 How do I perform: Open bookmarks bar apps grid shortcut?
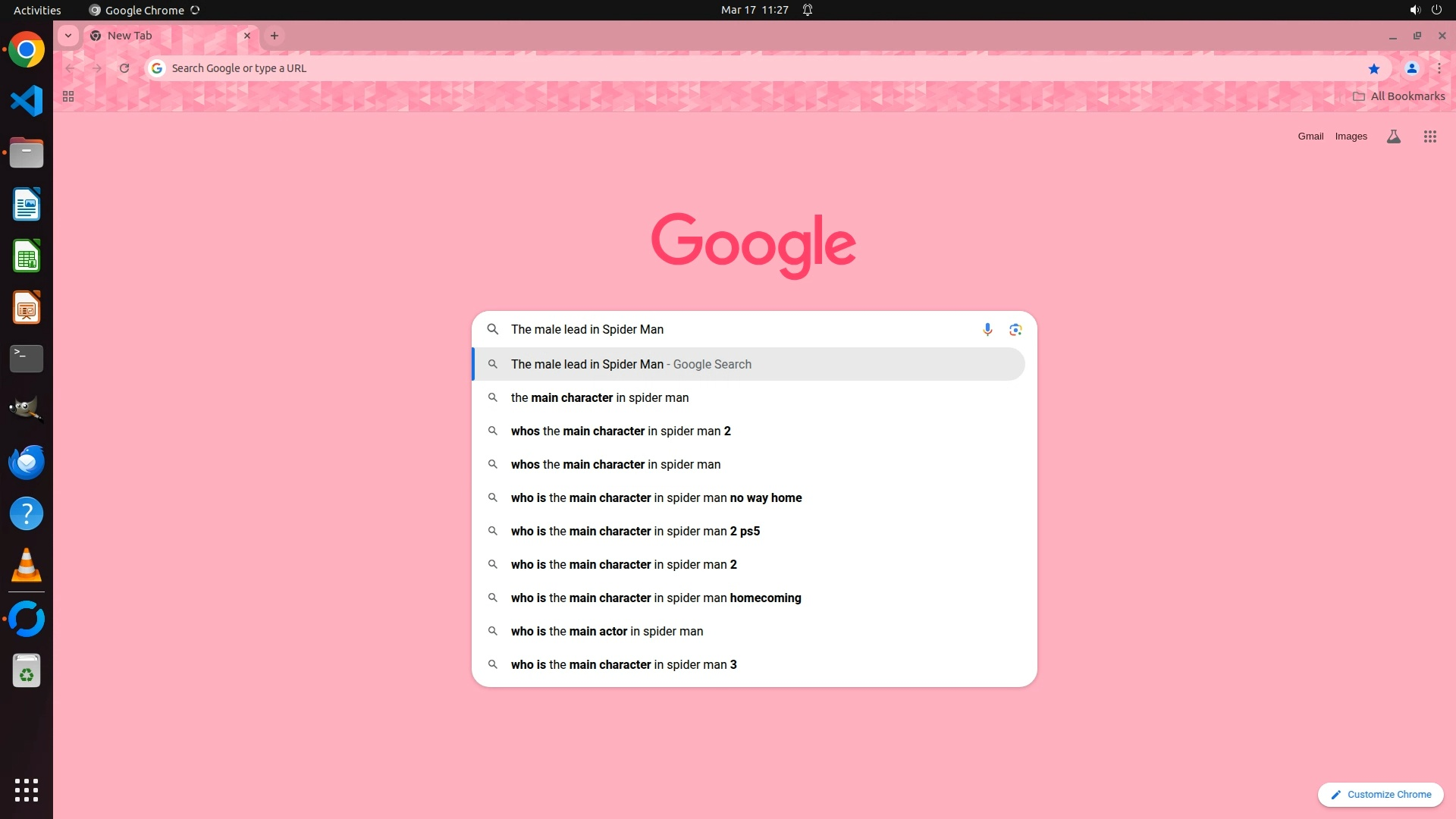[68, 96]
